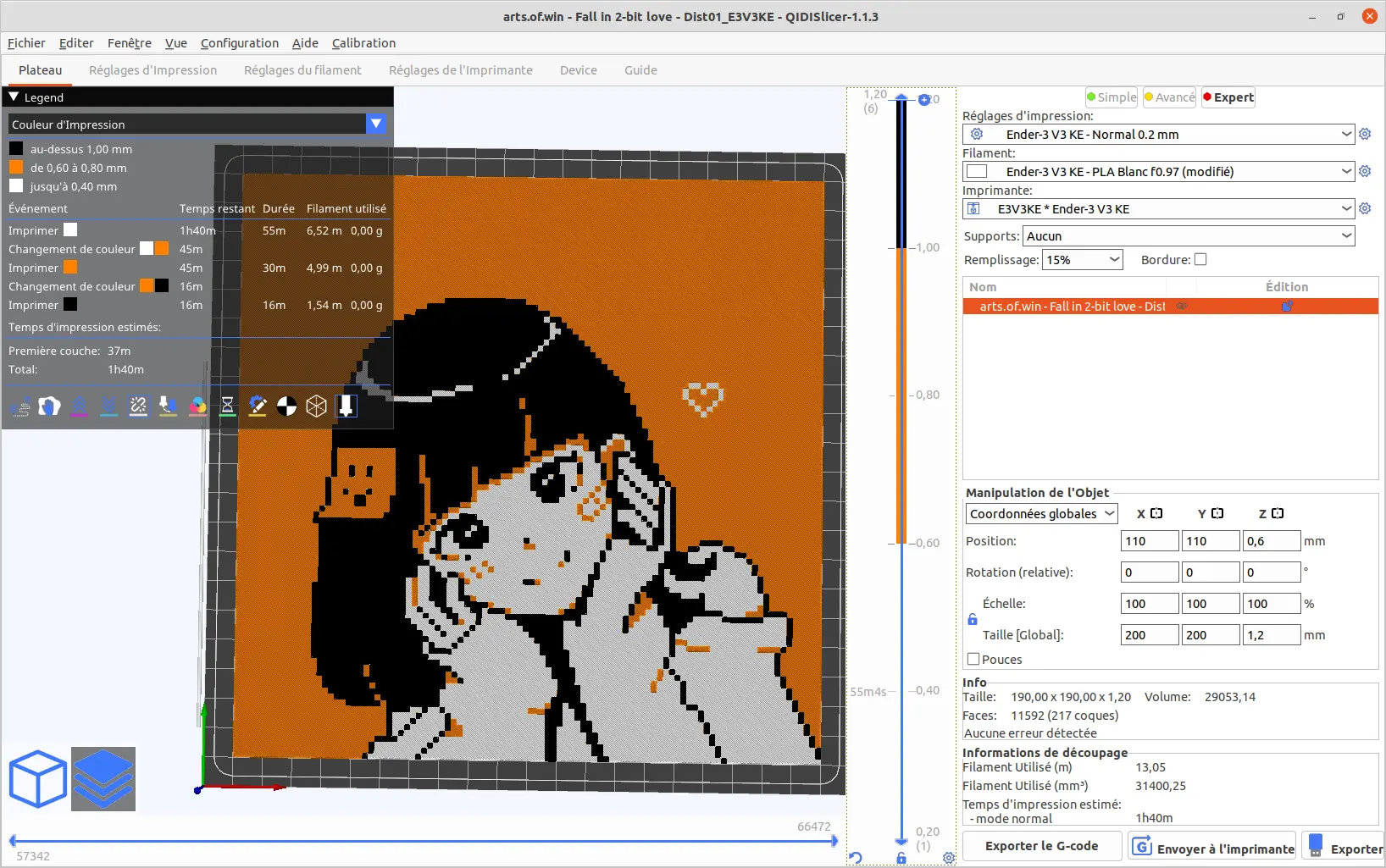Toggle color changes icon in legend
Screen dimensions: 1386x868
click(198, 406)
